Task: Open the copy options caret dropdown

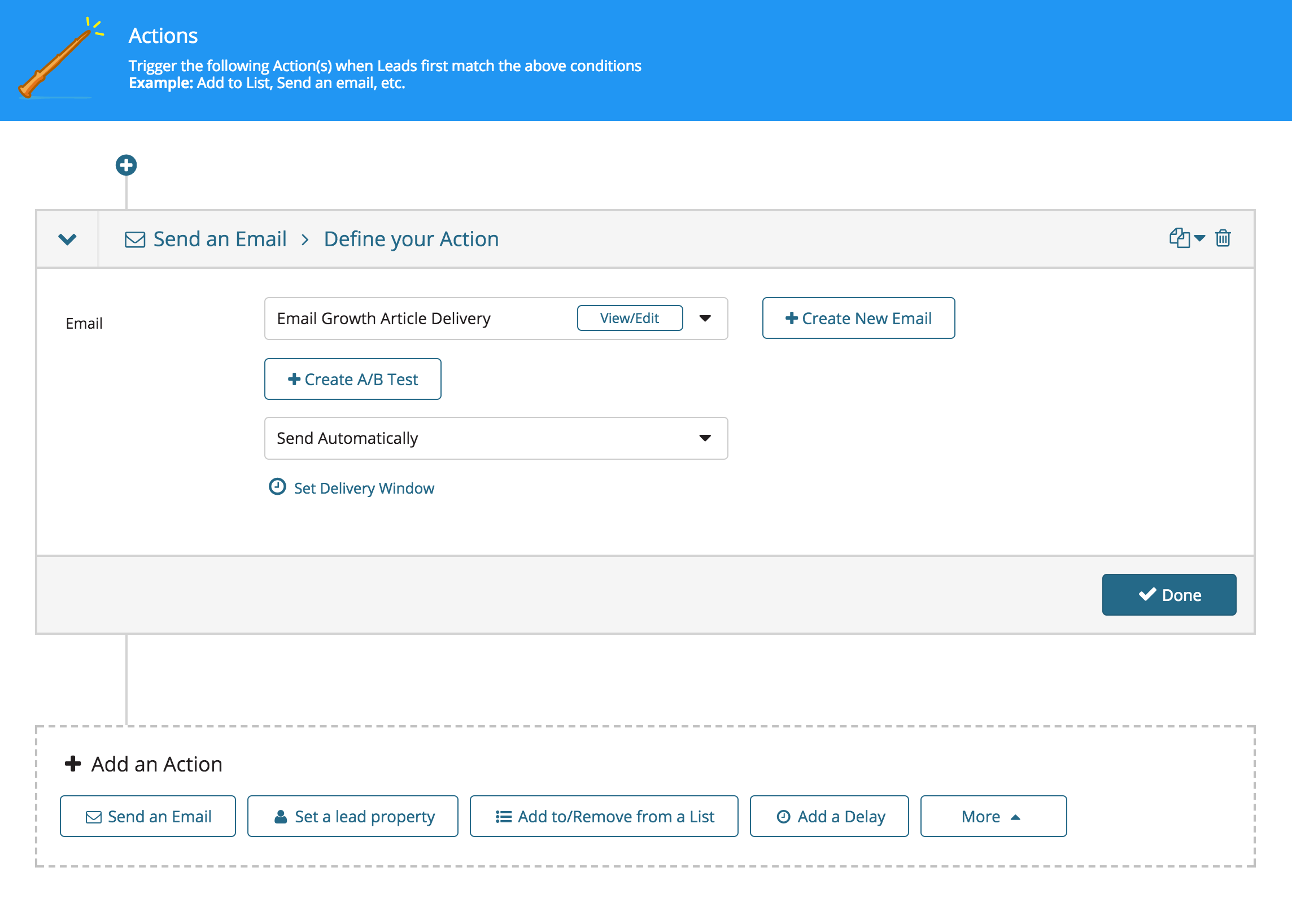Action: [1200, 238]
